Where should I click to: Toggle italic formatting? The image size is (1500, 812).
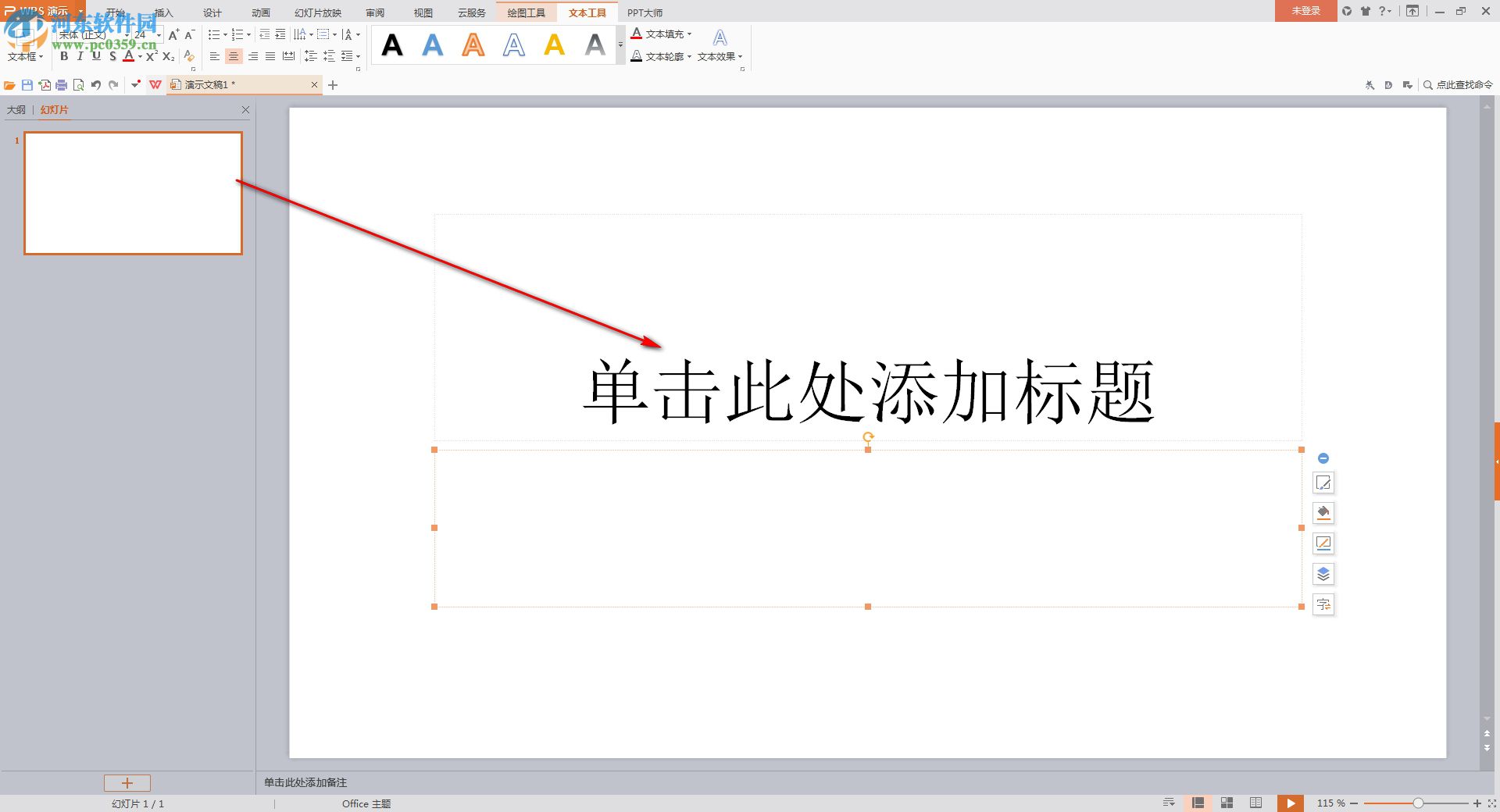pyautogui.click(x=81, y=56)
